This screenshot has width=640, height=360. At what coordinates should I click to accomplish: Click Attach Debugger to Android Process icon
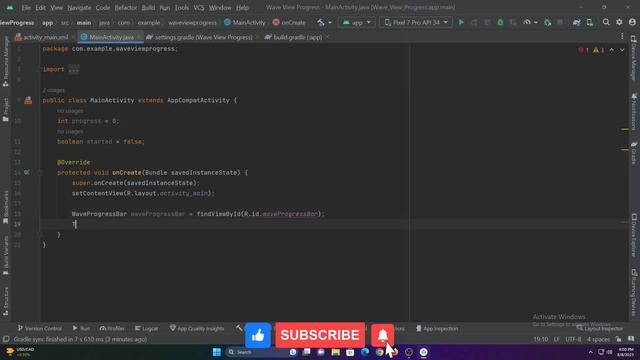tap(548, 22)
